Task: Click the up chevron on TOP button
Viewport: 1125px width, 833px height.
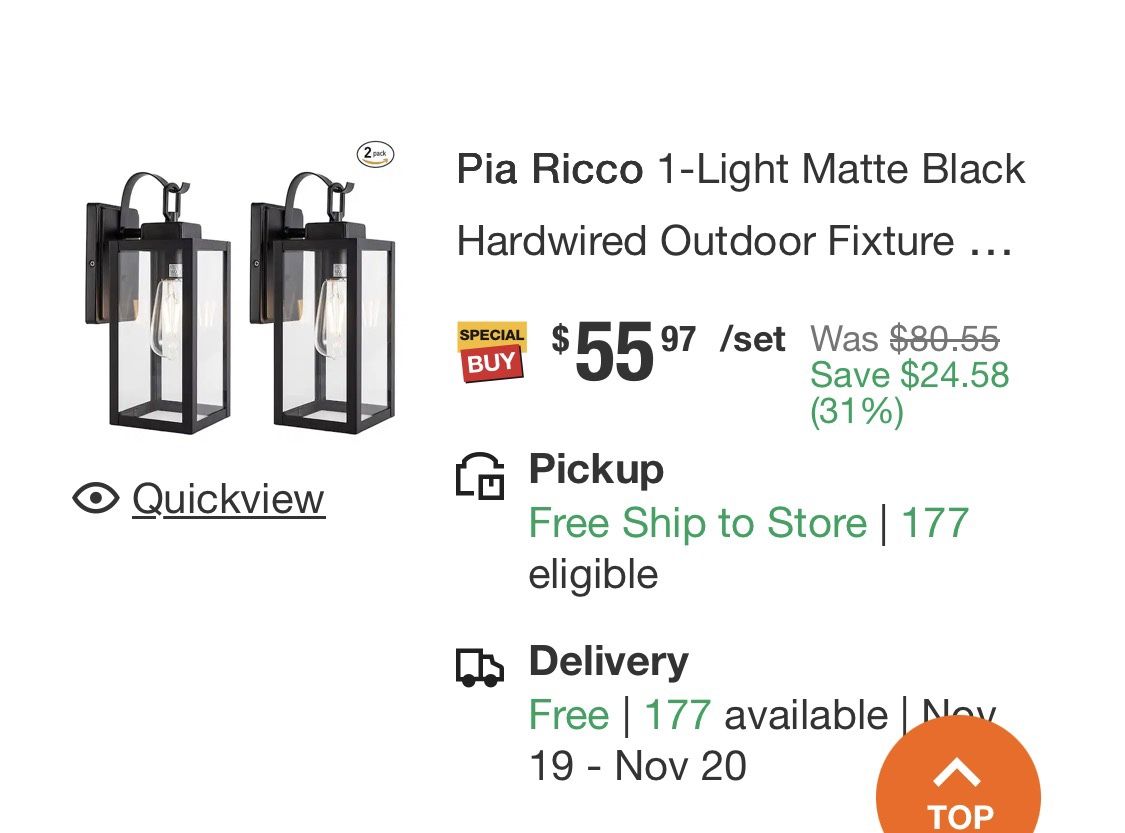Action: point(958,773)
